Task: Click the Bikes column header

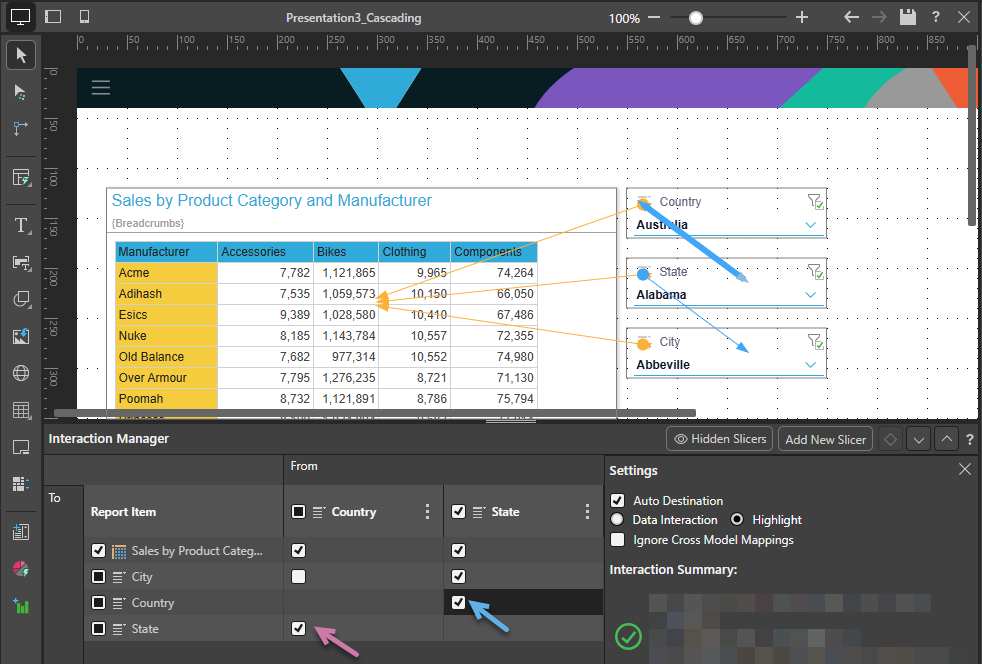Action: [346, 252]
